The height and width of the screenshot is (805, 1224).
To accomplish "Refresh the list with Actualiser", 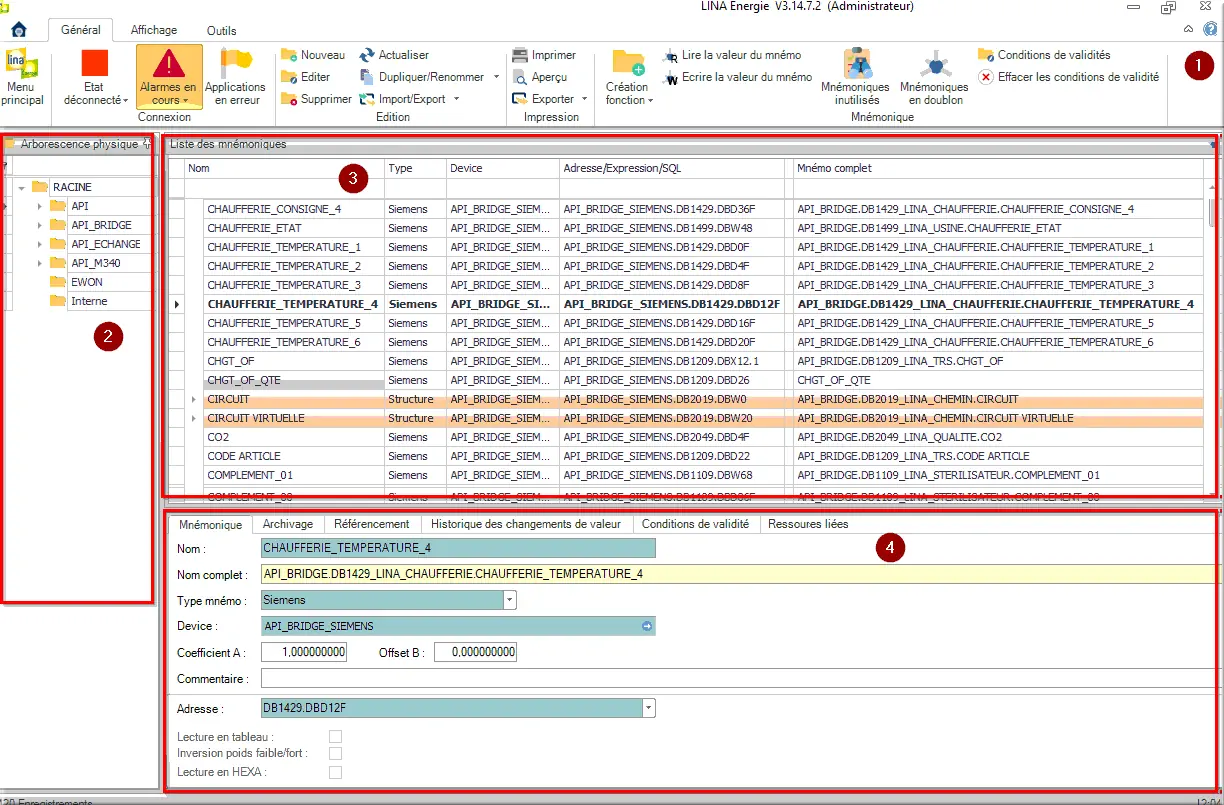I will 394,55.
